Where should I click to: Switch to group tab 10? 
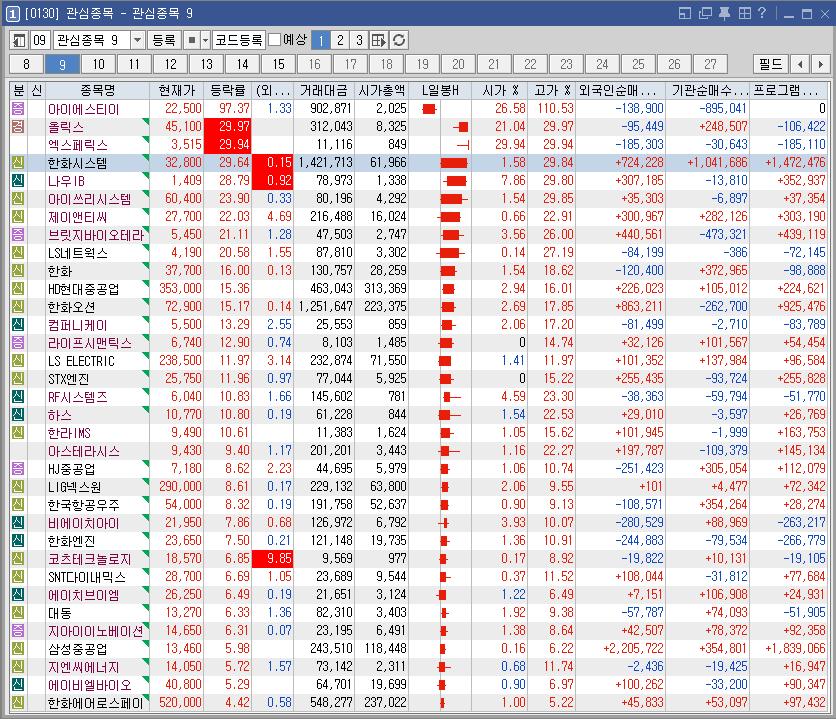(99, 64)
